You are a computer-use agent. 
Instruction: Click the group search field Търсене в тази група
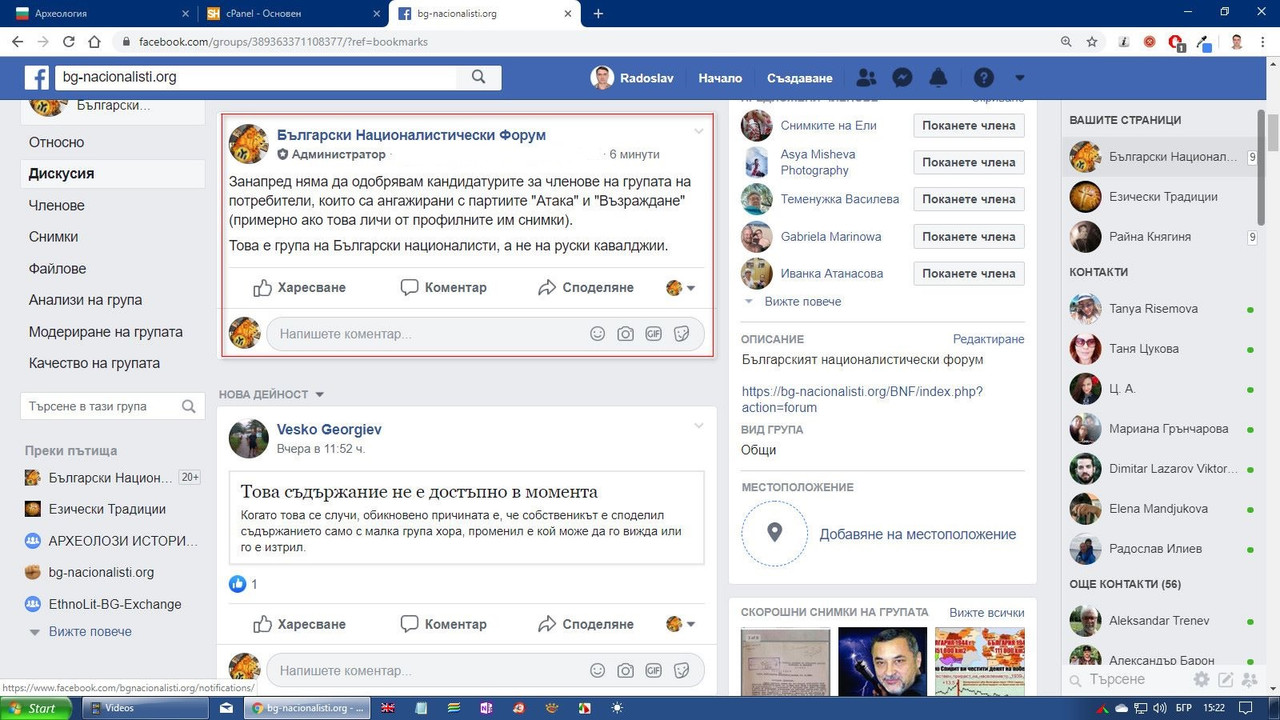coord(112,407)
